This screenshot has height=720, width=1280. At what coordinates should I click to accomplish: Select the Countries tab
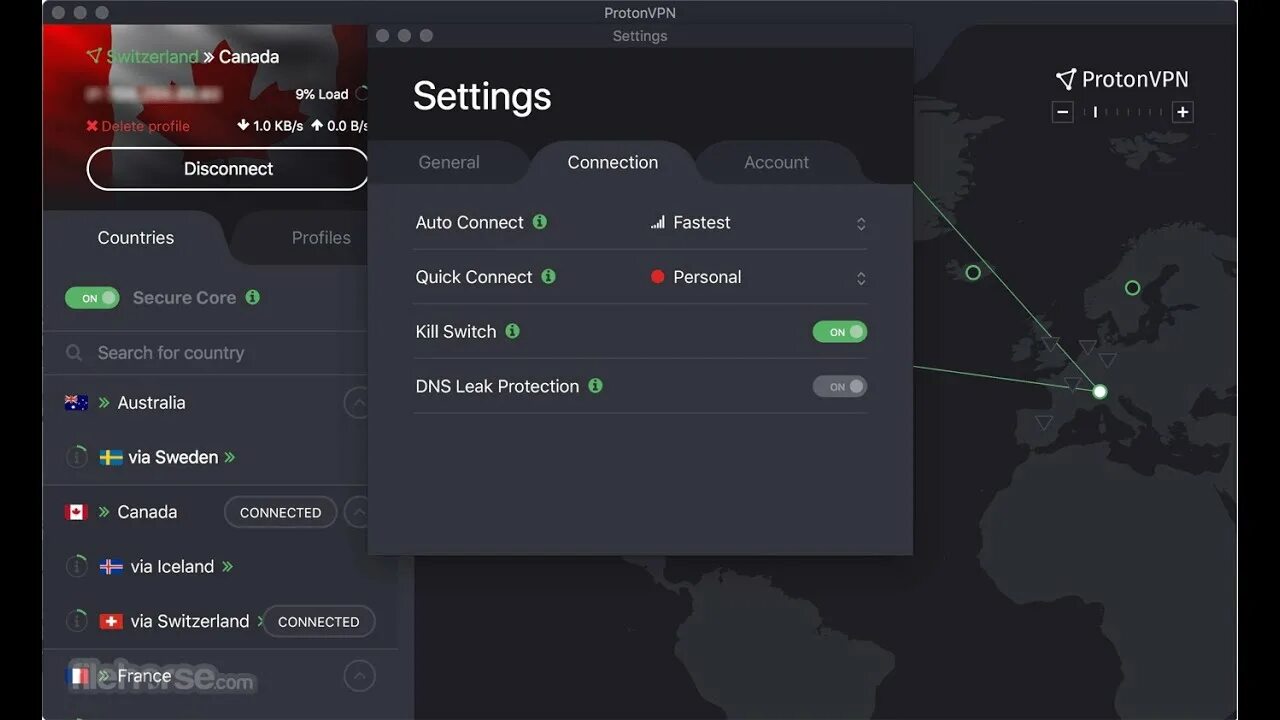click(x=136, y=238)
